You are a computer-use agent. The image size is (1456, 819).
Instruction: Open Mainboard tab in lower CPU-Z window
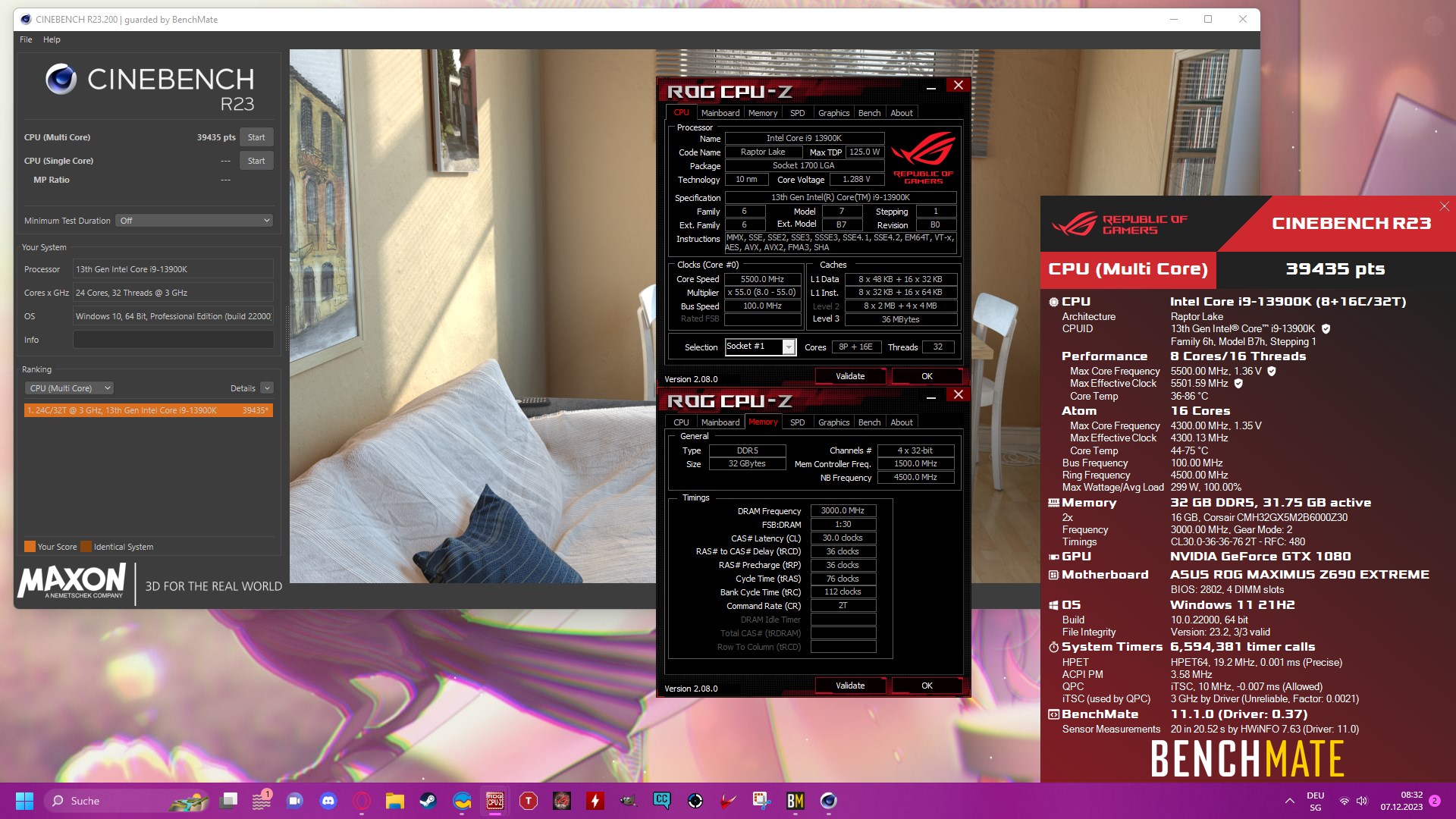point(720,422)
